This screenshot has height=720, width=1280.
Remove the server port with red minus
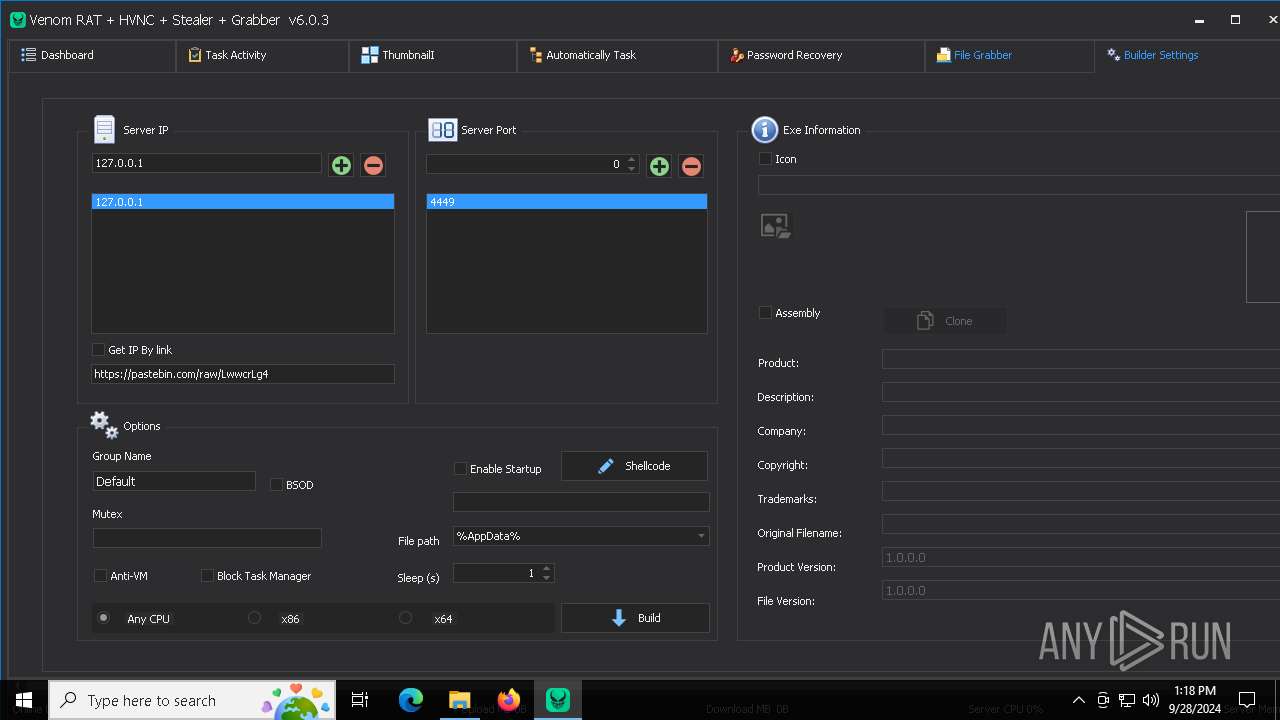(x=691, y=166)
